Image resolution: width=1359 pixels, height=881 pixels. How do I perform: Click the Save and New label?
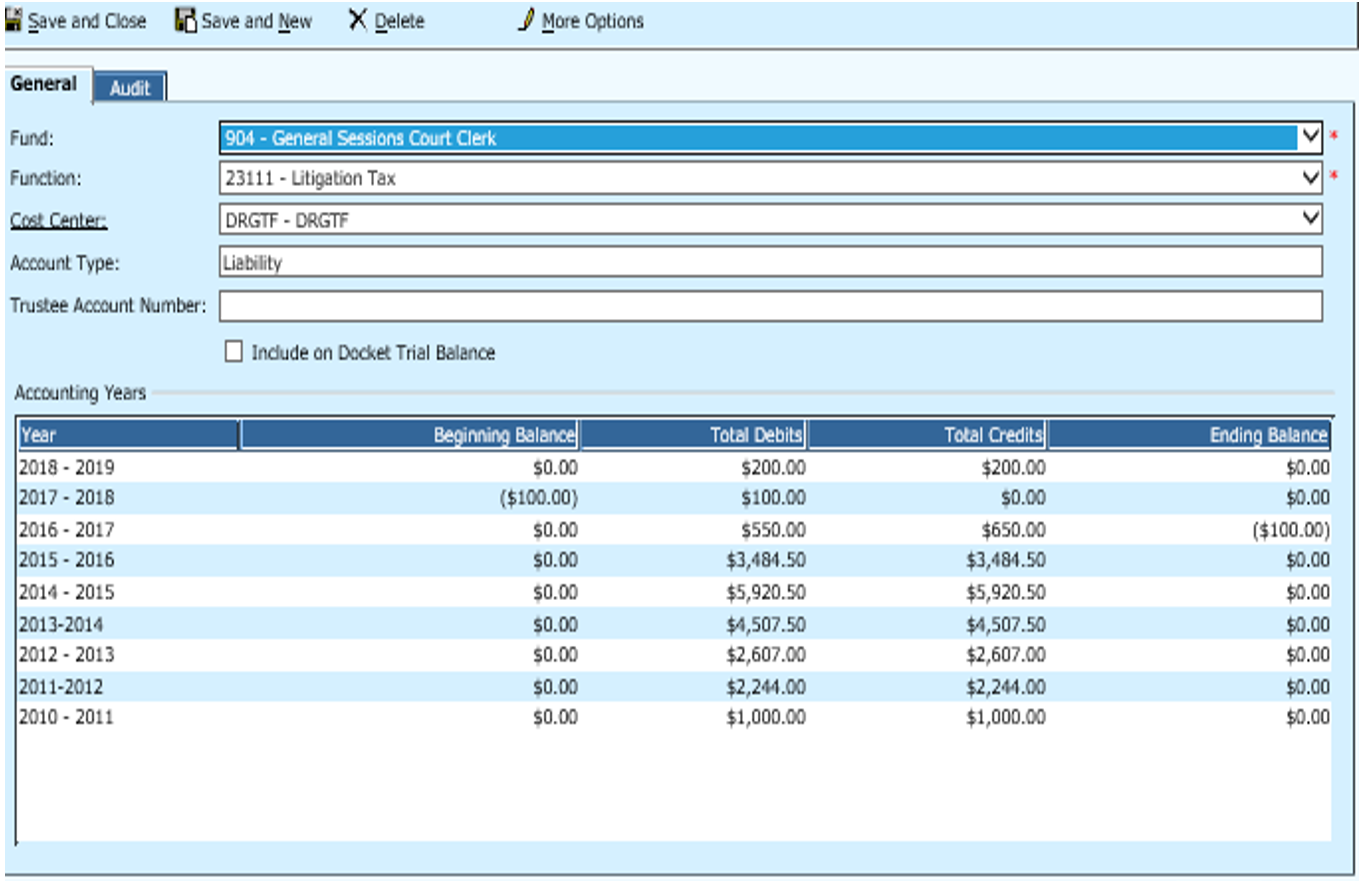coord(257,21)
